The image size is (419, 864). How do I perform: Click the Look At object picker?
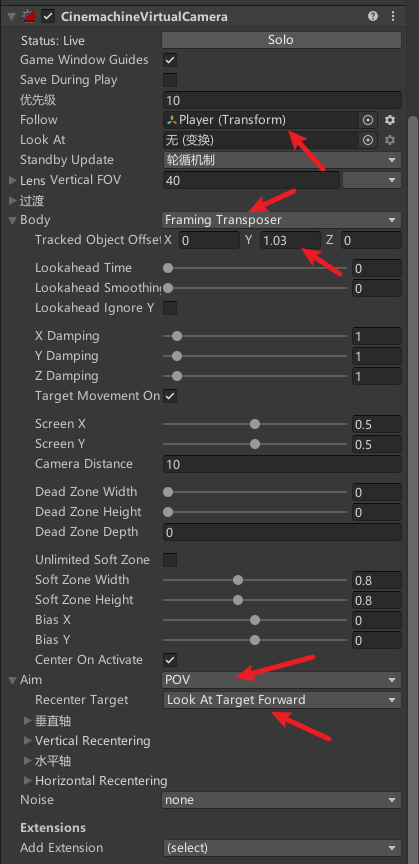point(368,140)
